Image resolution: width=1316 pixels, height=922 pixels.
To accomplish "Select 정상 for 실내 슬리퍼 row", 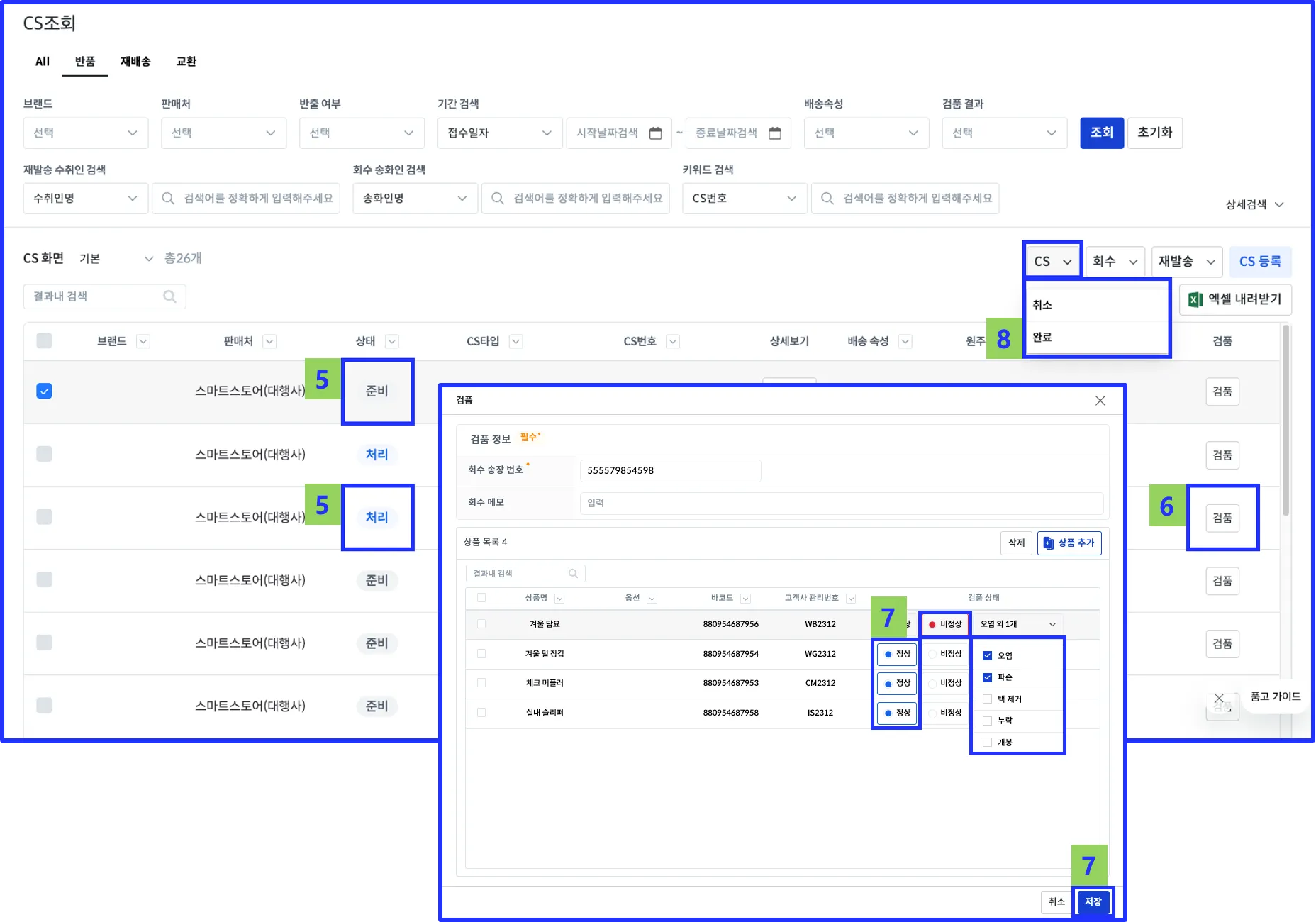I will (x=897, y=713).
